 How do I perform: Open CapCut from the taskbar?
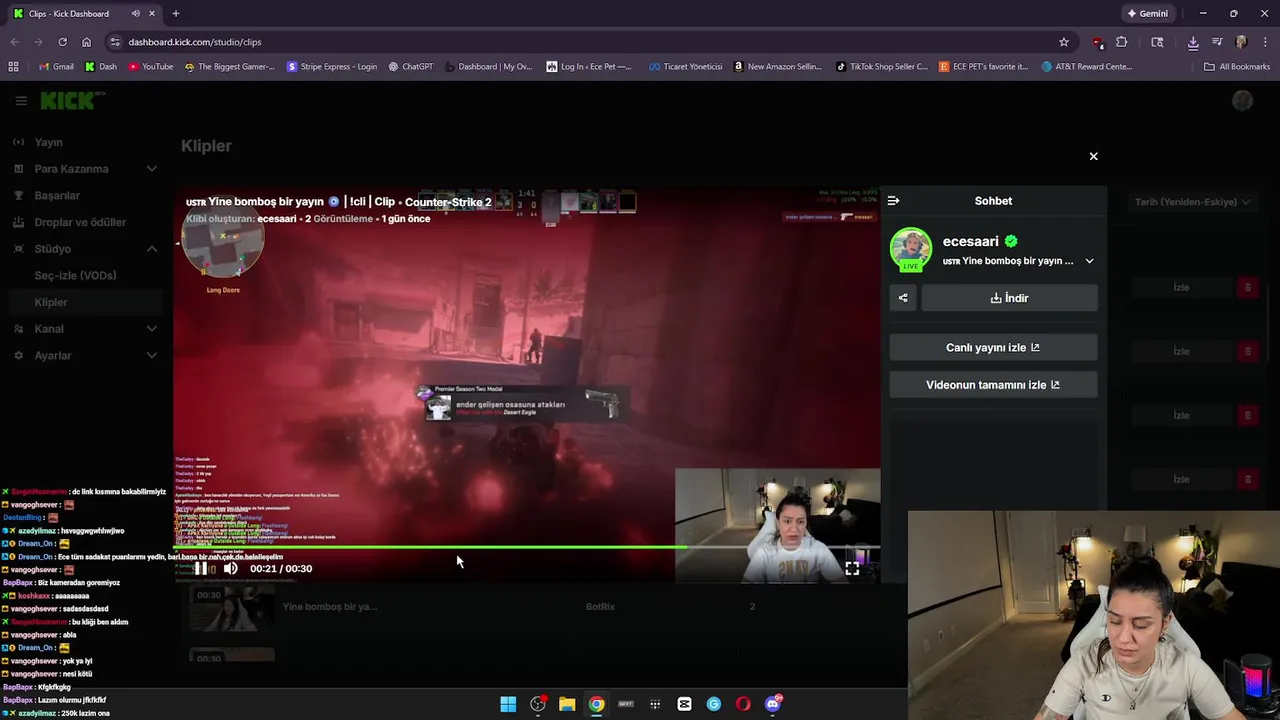pos(684,704)
